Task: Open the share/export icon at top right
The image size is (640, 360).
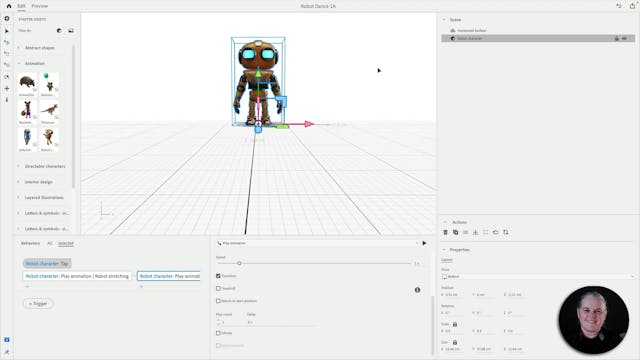Action: [633, 6]
